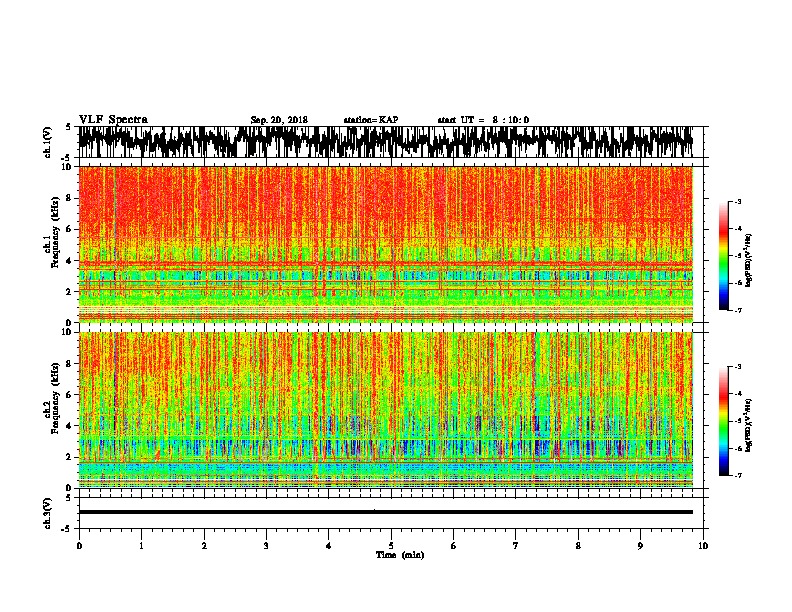Click time axis tick label "4"
The height and width of the screenshot is (612, 792).
(x=329, y=546)
